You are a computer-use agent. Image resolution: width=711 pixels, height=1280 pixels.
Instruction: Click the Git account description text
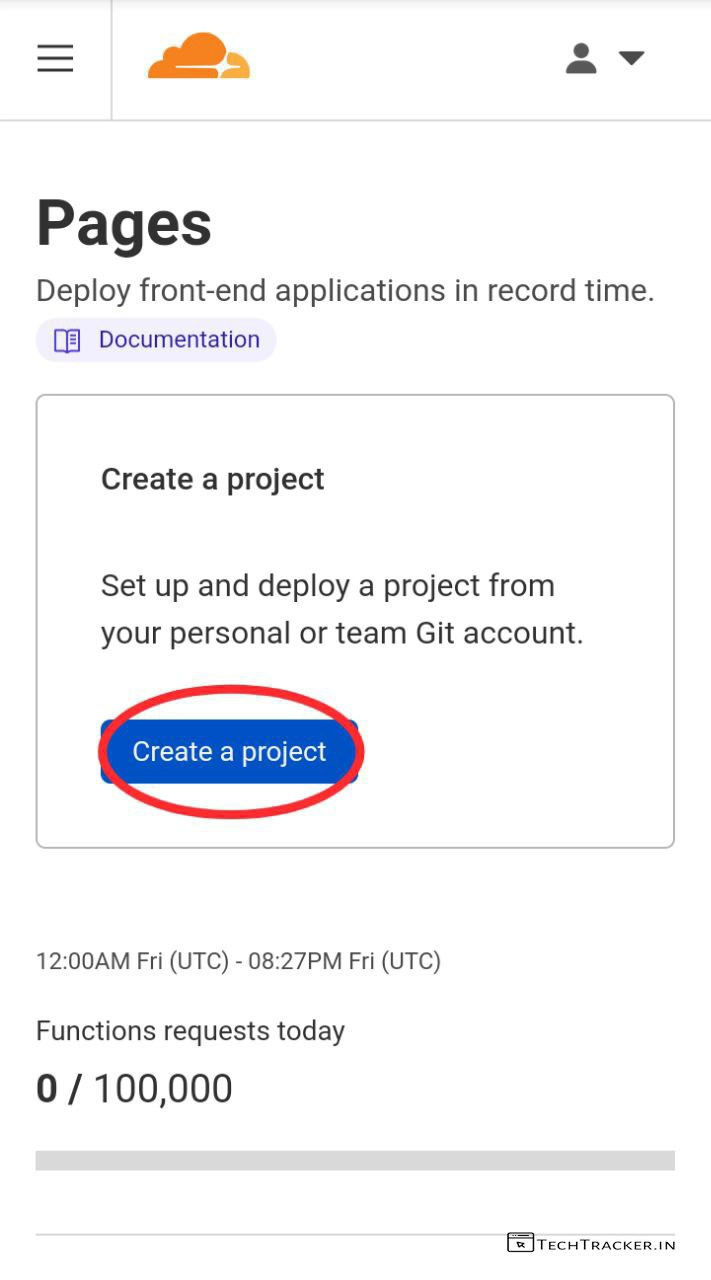coord(341,609)
